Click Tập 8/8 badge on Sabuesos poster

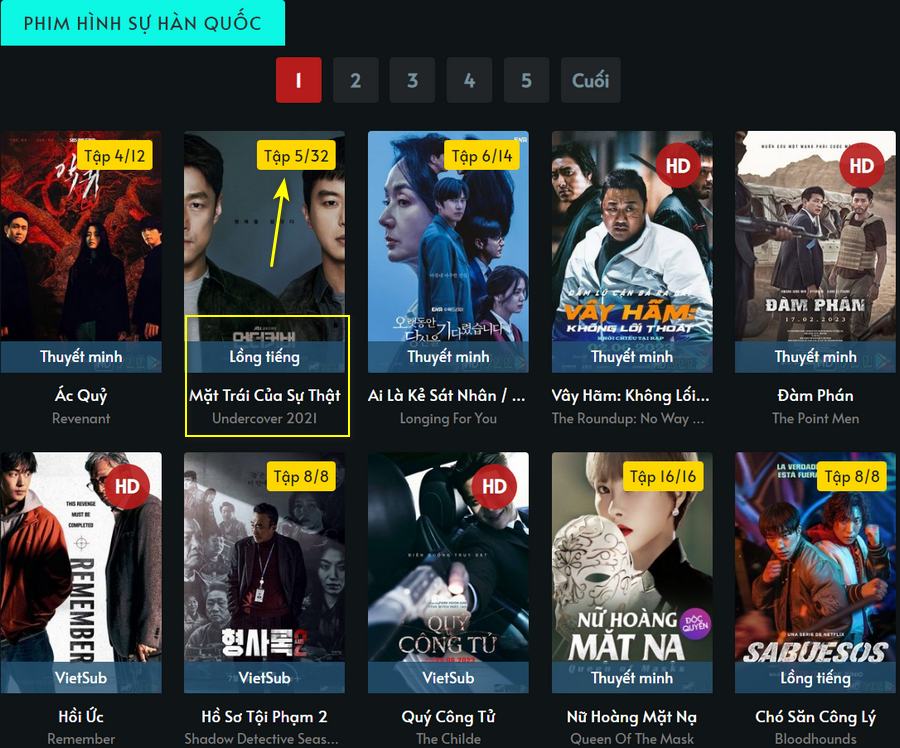click(852, 476)
